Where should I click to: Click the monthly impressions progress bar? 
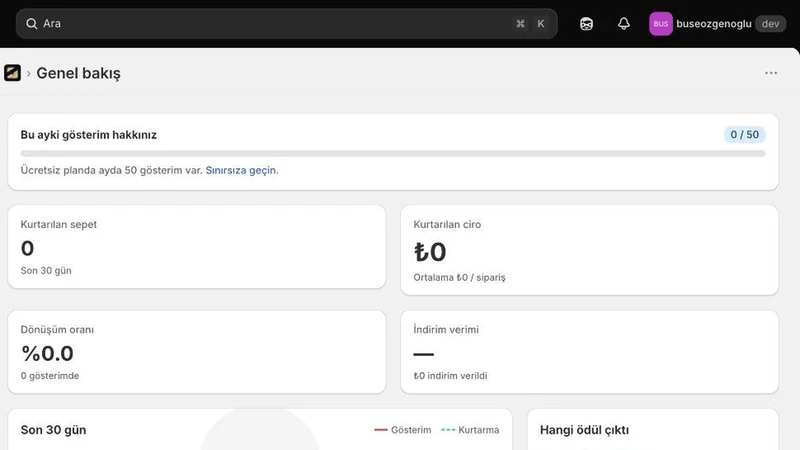point(393,154)
